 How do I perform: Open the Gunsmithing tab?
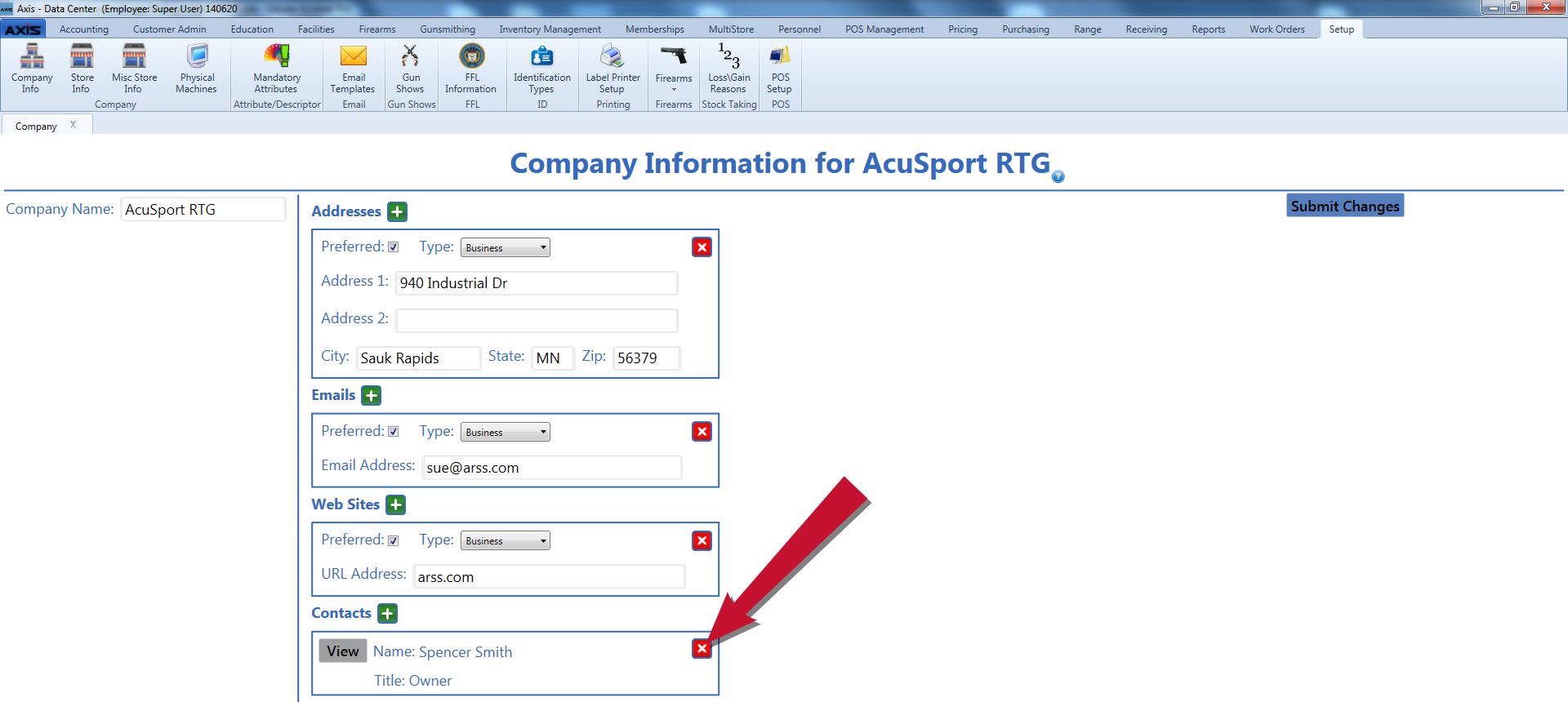click(x=448, y=29)
